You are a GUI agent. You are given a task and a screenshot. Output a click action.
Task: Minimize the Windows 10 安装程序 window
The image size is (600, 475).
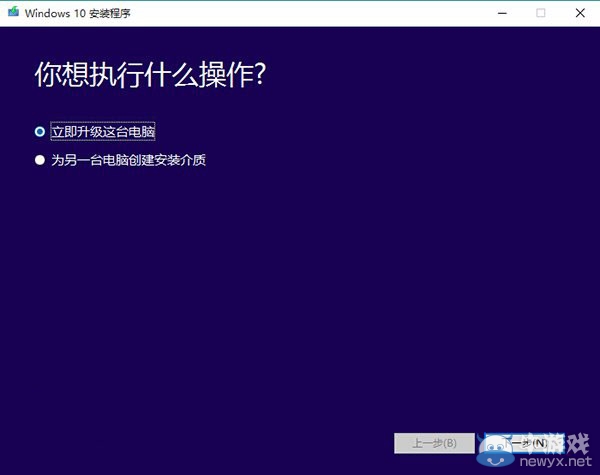tap(502, 13)
